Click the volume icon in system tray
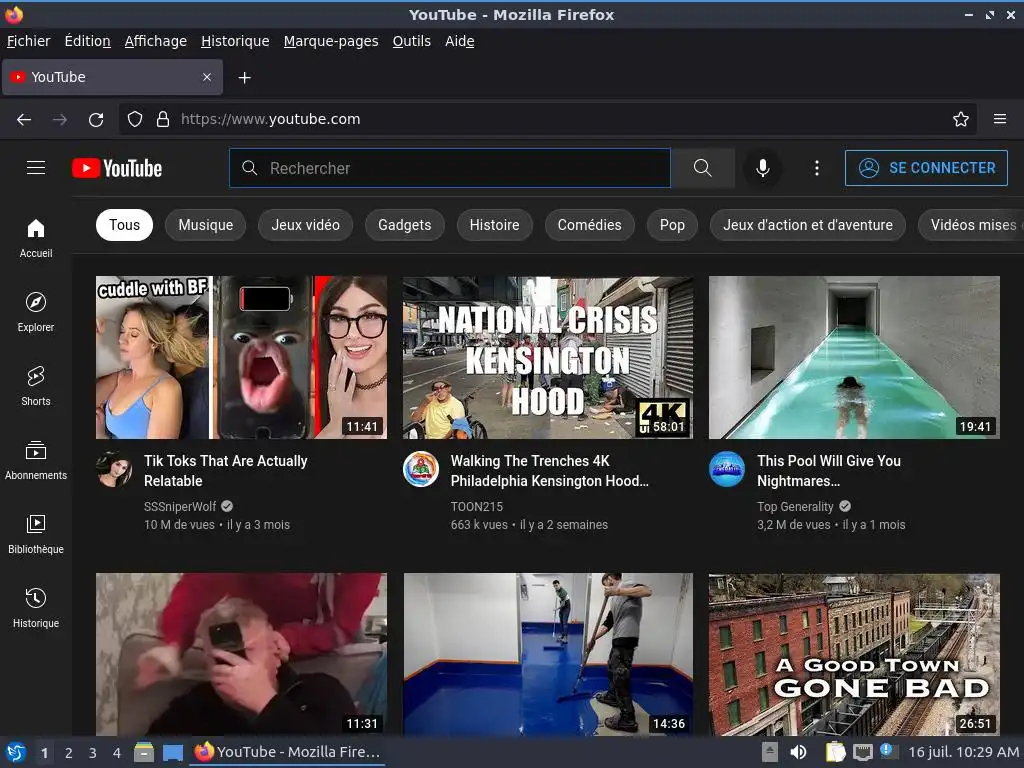The width and height of the screenshot is (1024, 768). point(798,752)
